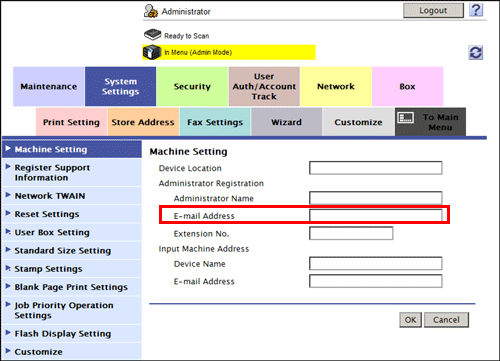Screen dimensions: 500x361
Task: Expand the Reset Settings arrow
Action: coord(8,213)
